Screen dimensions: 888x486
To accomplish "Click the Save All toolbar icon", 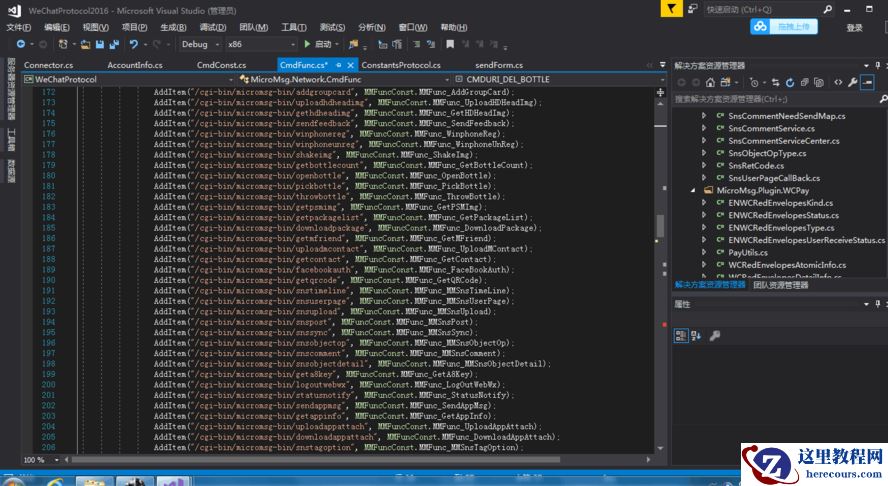I will pyautogui.click(x=113, y=44).
